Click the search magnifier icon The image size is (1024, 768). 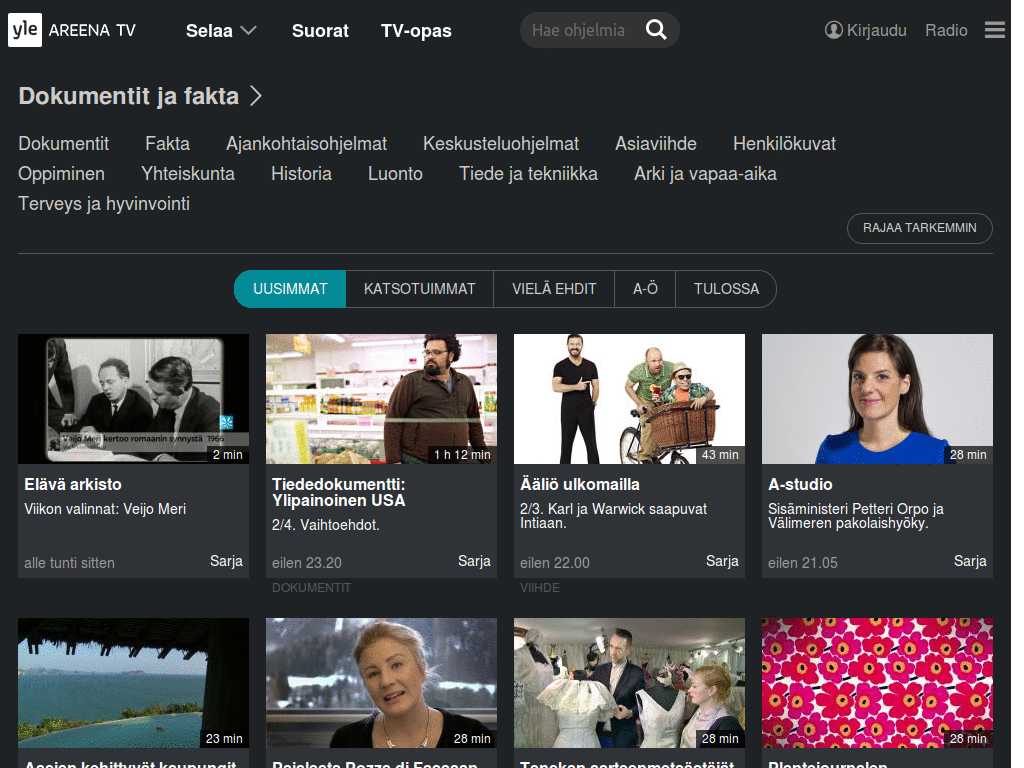(656, 30)
